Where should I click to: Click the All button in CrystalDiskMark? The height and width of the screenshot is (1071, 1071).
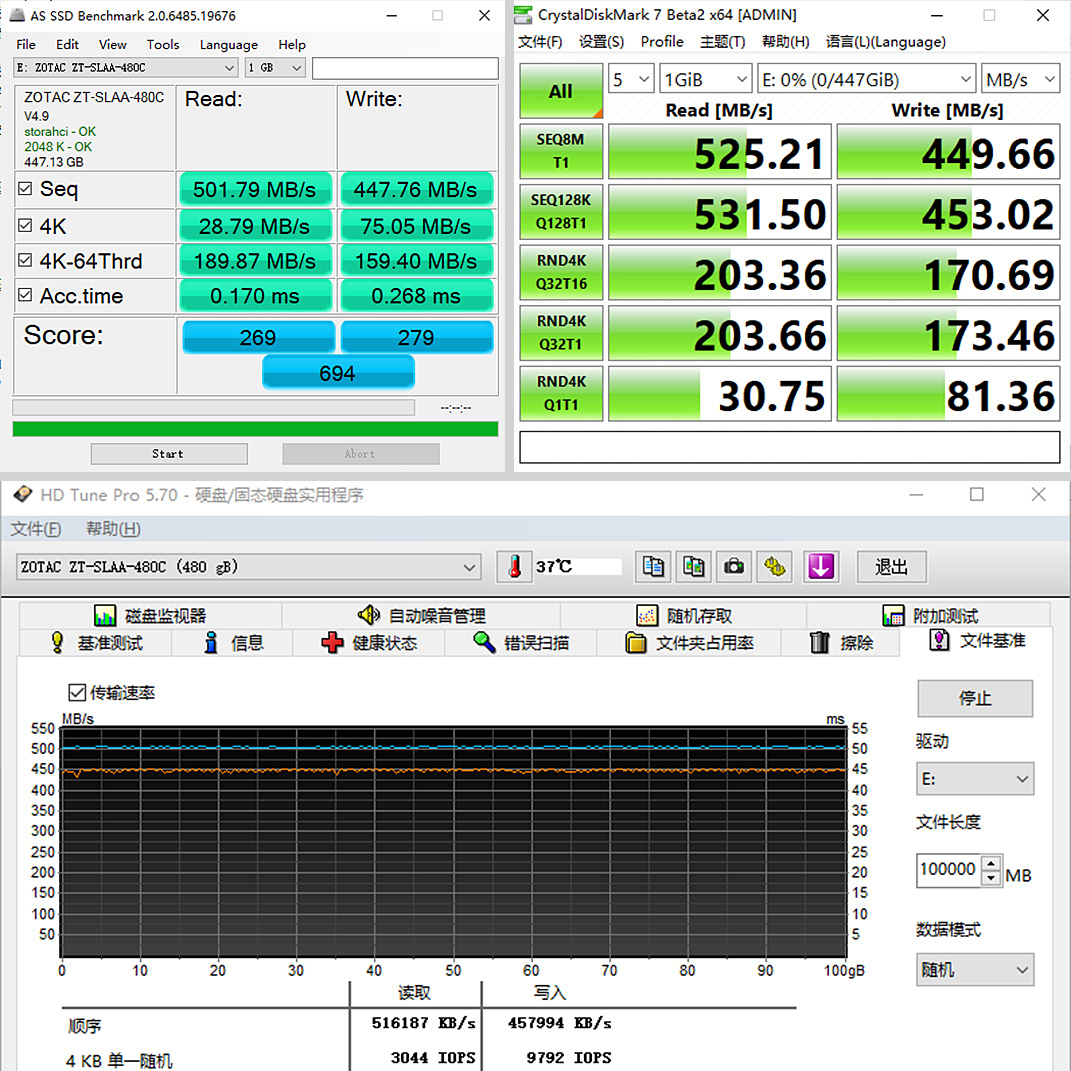[561, 91]
